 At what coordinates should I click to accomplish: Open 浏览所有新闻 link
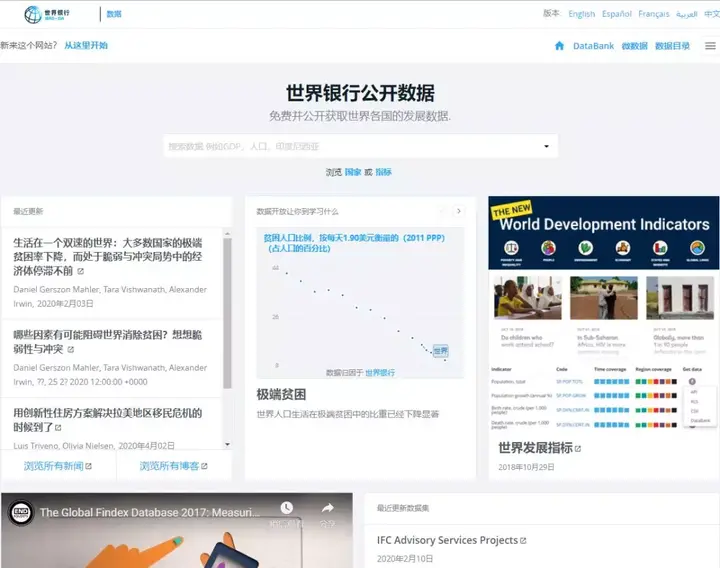coord(54,466)
